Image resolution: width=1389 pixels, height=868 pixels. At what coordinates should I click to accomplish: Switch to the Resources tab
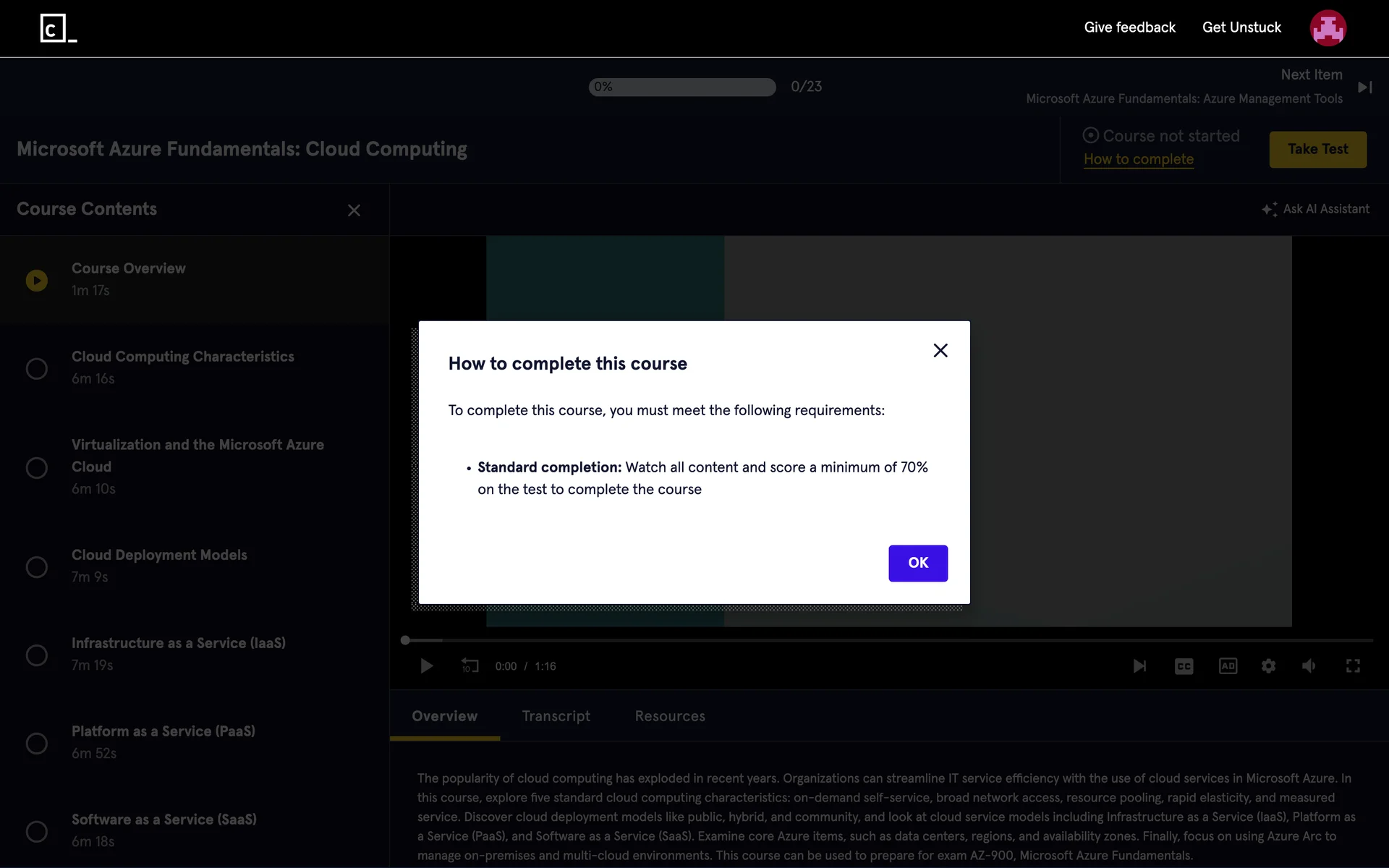tap(670, 716)
